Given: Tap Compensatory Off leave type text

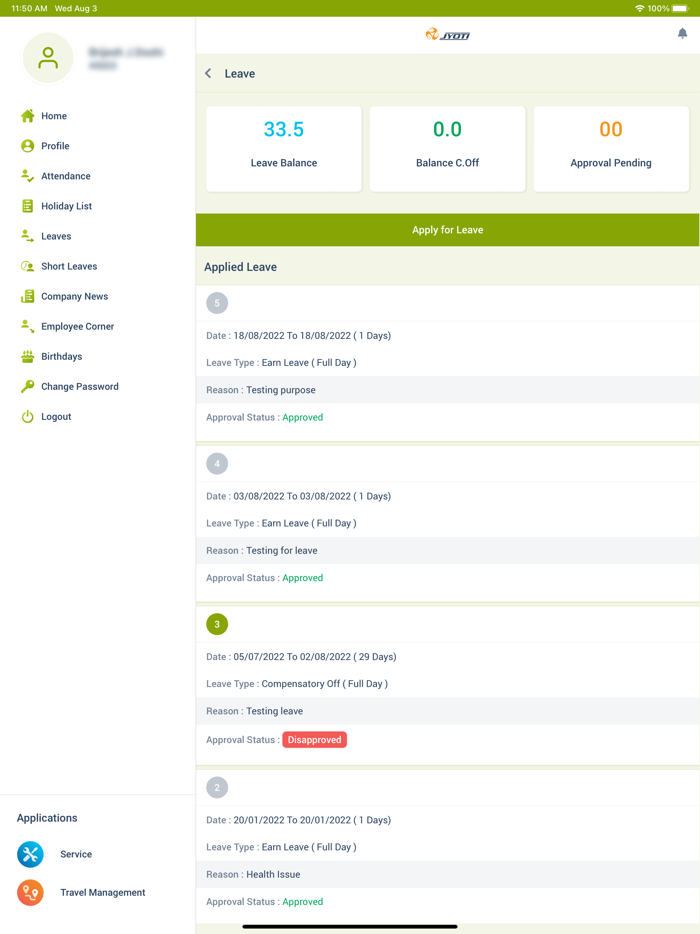Looking at the screenshot, I should (x=325, y=684).
